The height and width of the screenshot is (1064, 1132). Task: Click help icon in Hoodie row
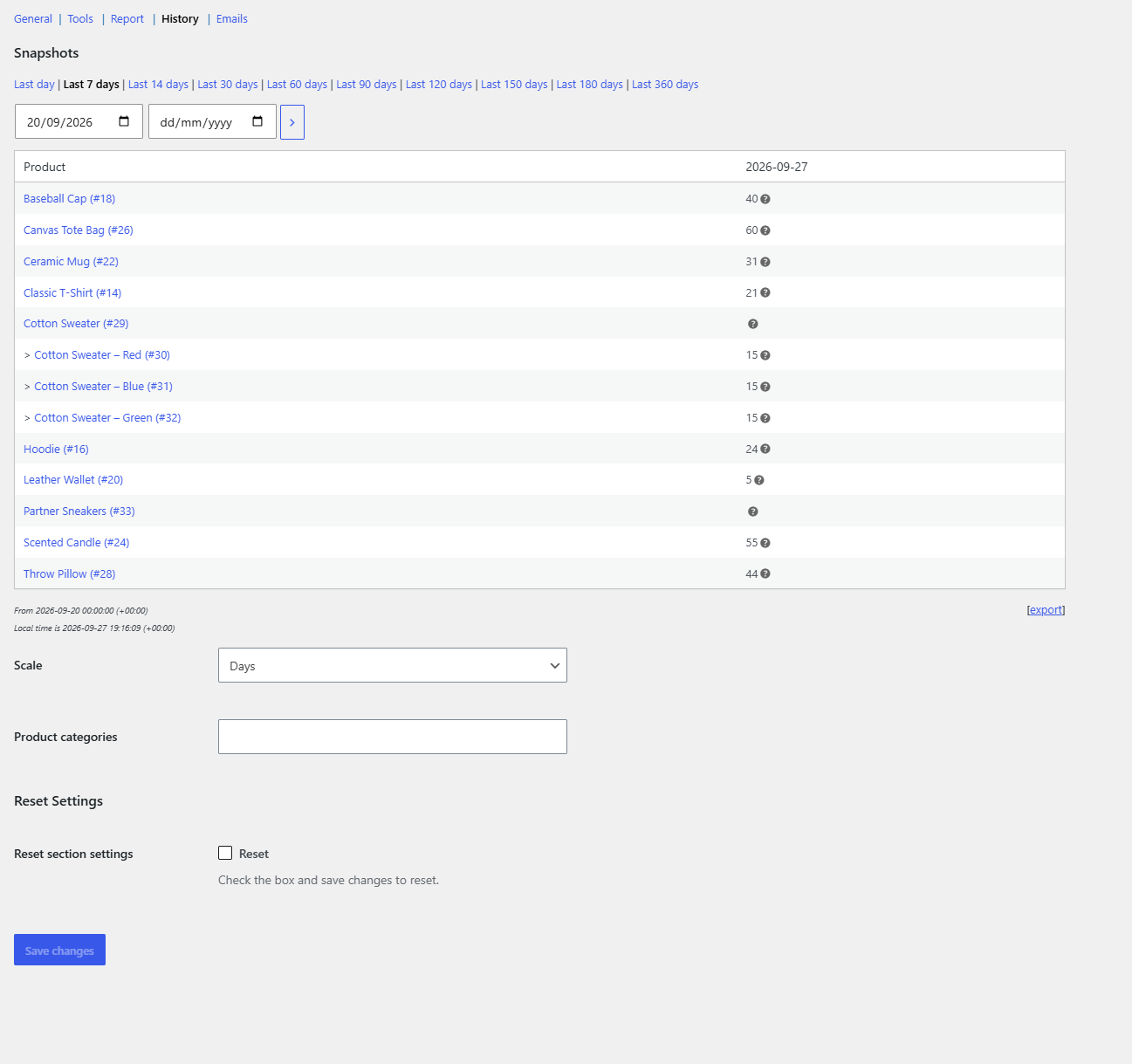click(765, 450)
